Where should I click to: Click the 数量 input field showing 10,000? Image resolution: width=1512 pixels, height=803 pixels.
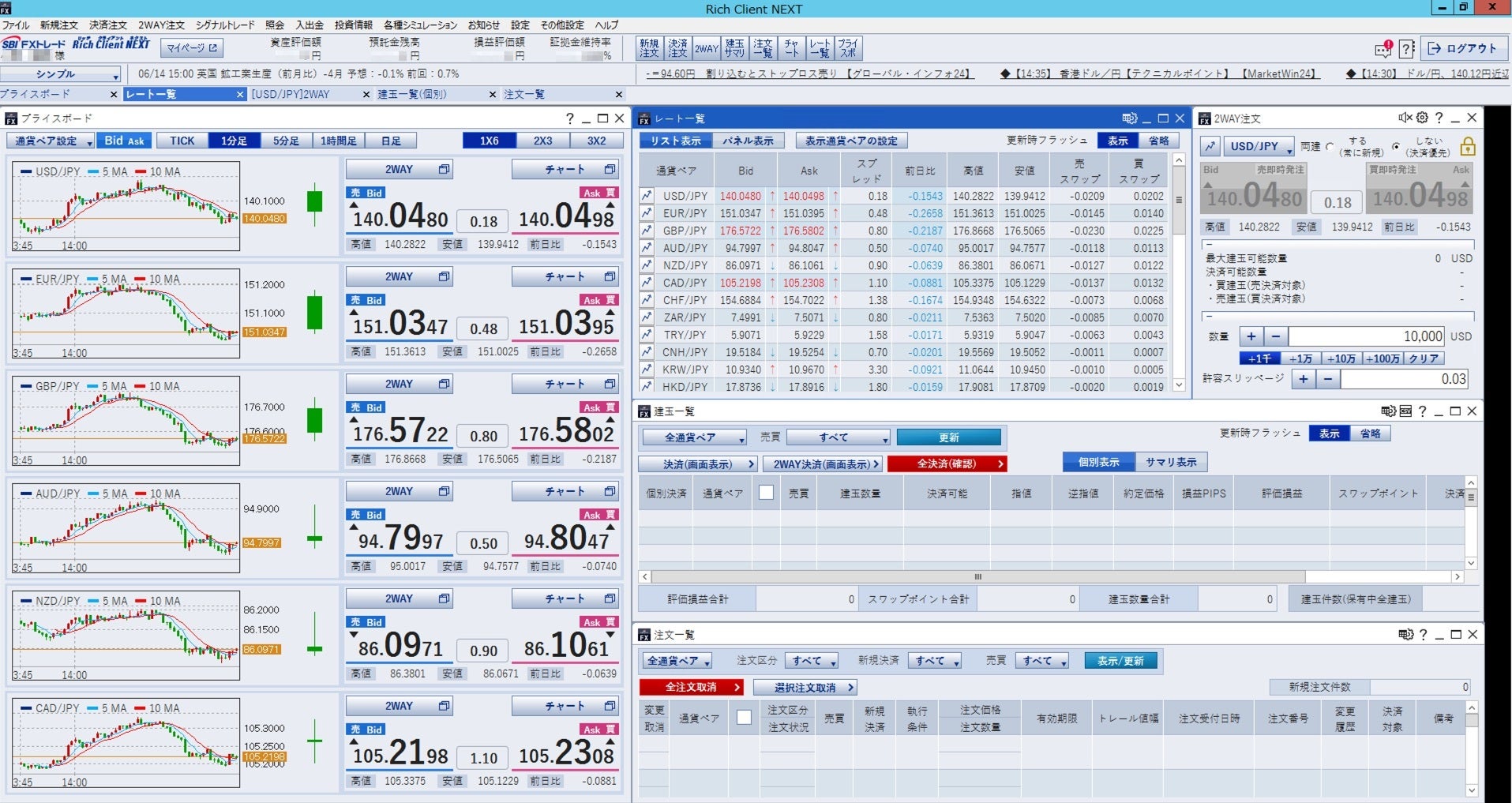[x=1366, y=336]
